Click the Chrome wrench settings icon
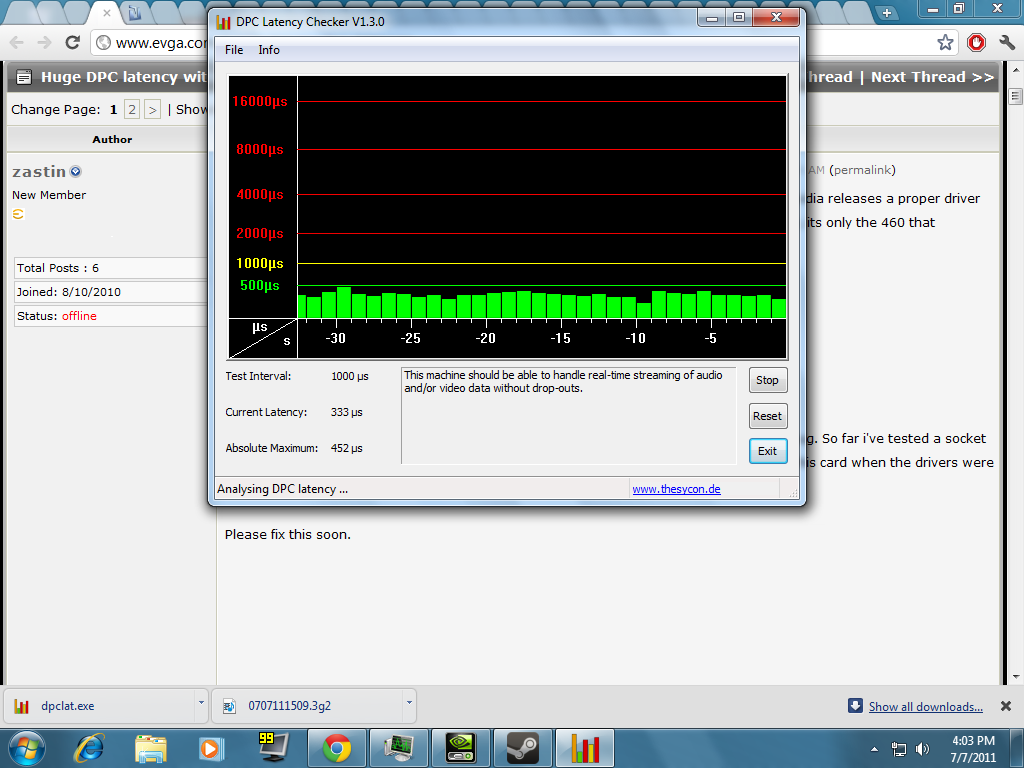 click(x=1007, y=42)
